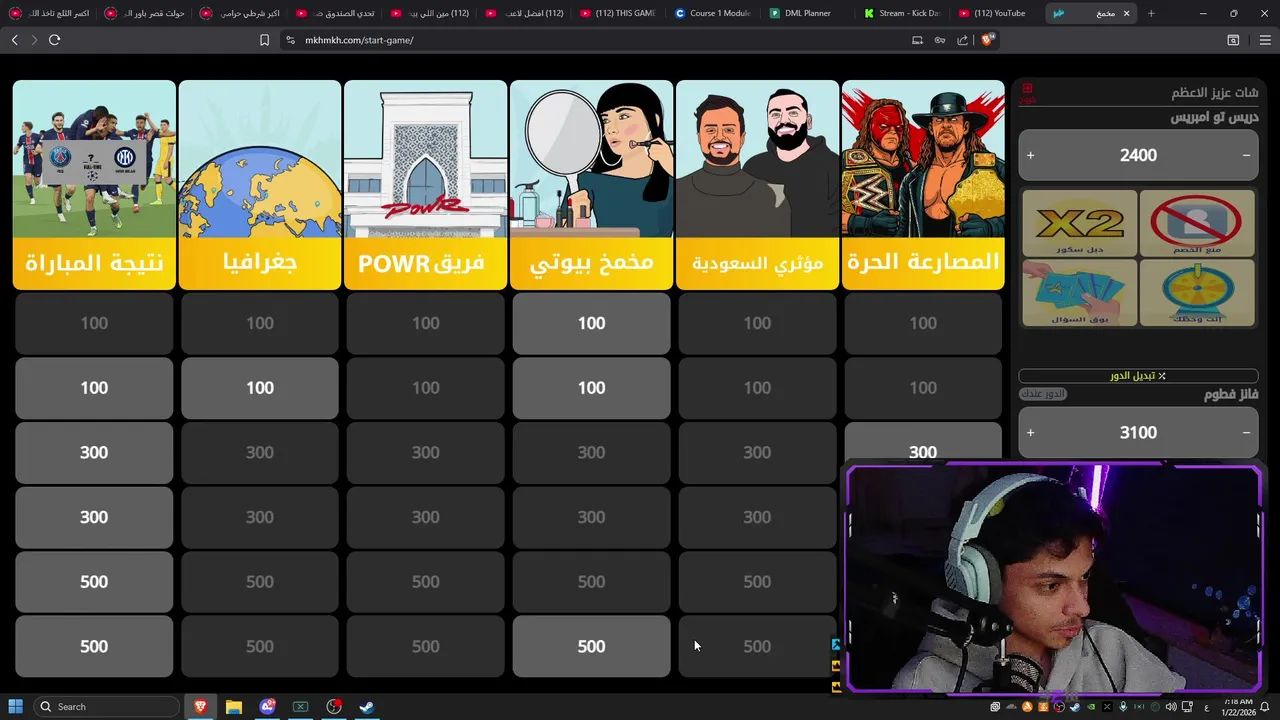
Task: Decrease the 3100 team score with minus
Action: 1246,432
